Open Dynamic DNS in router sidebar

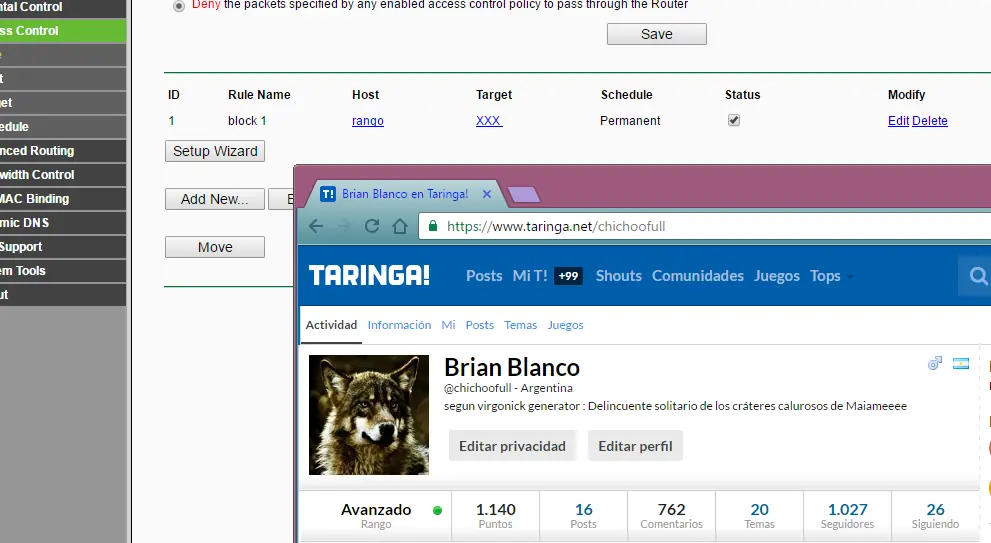[x=63, y=223]
